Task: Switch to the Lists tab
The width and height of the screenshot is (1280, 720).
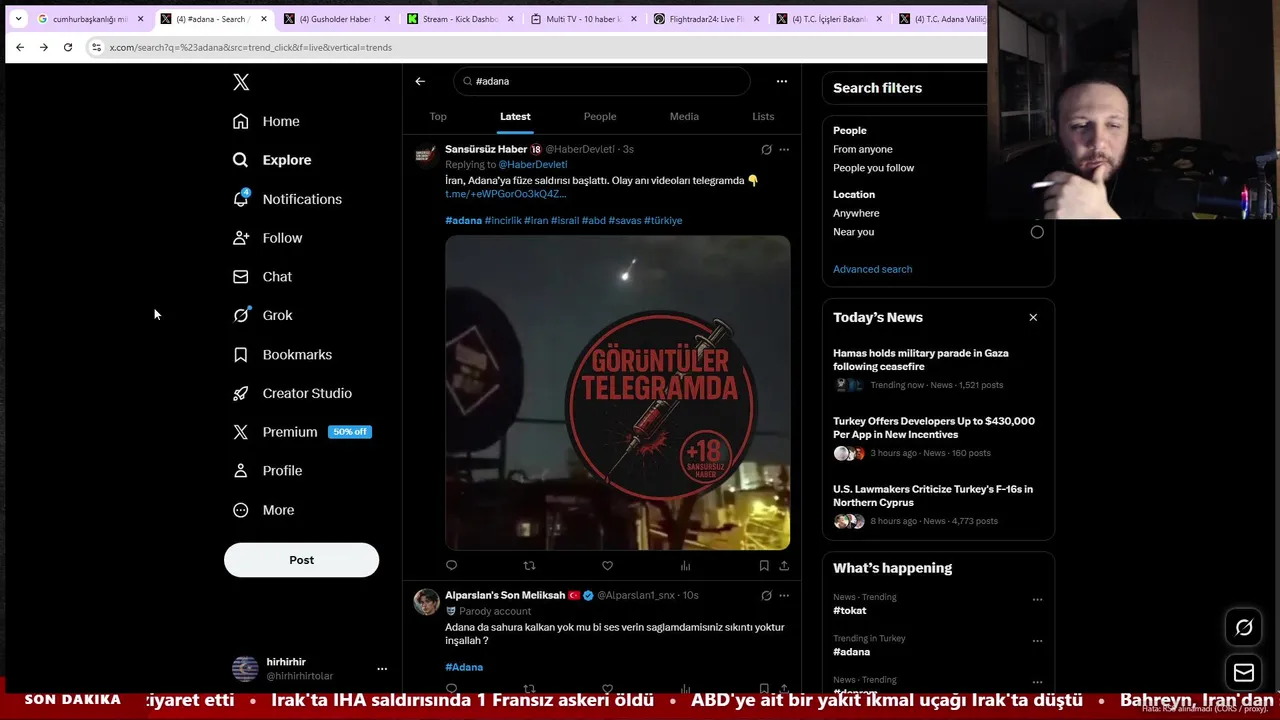Action: point(763,116)
